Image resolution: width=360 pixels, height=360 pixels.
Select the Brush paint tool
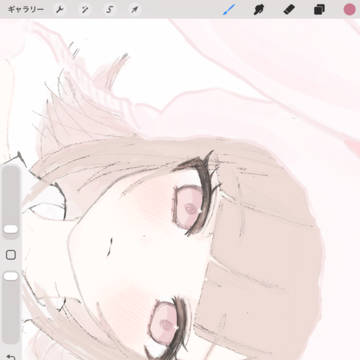coord(229,9)
